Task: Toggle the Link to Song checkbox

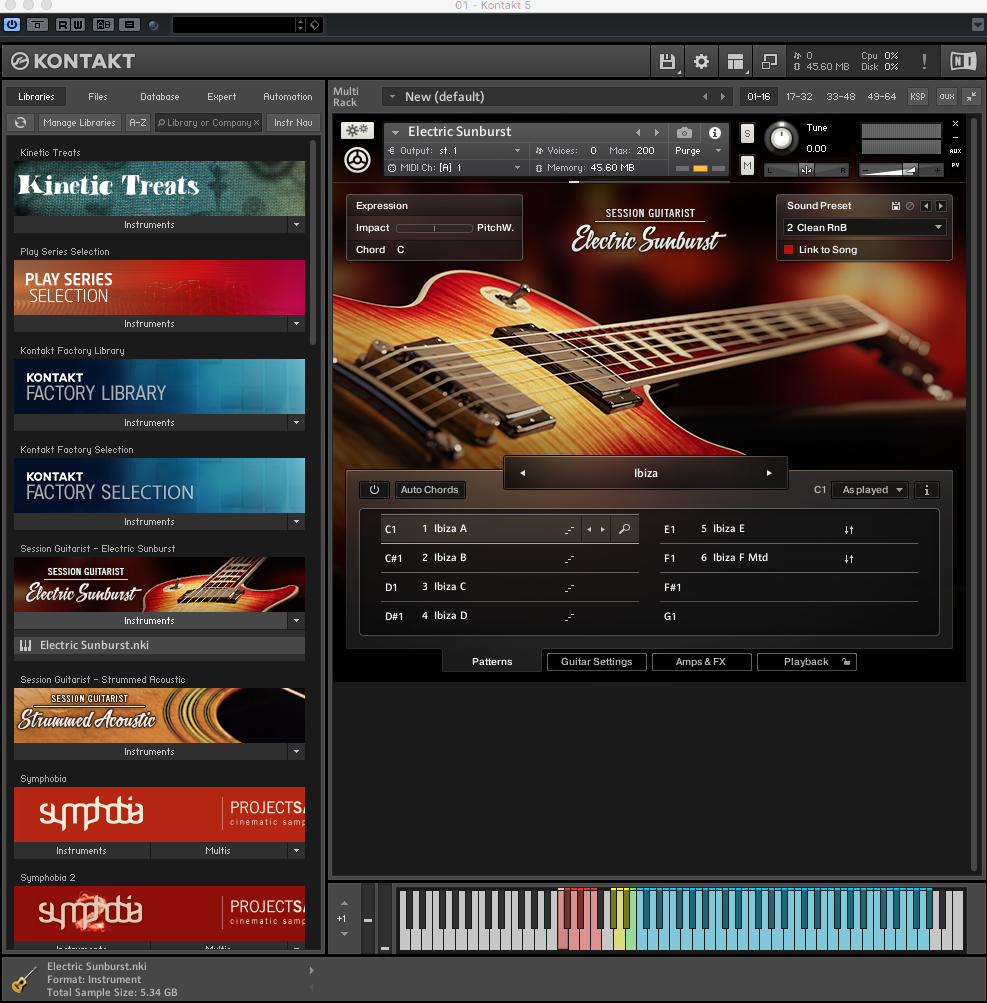Action: [789, 250]
